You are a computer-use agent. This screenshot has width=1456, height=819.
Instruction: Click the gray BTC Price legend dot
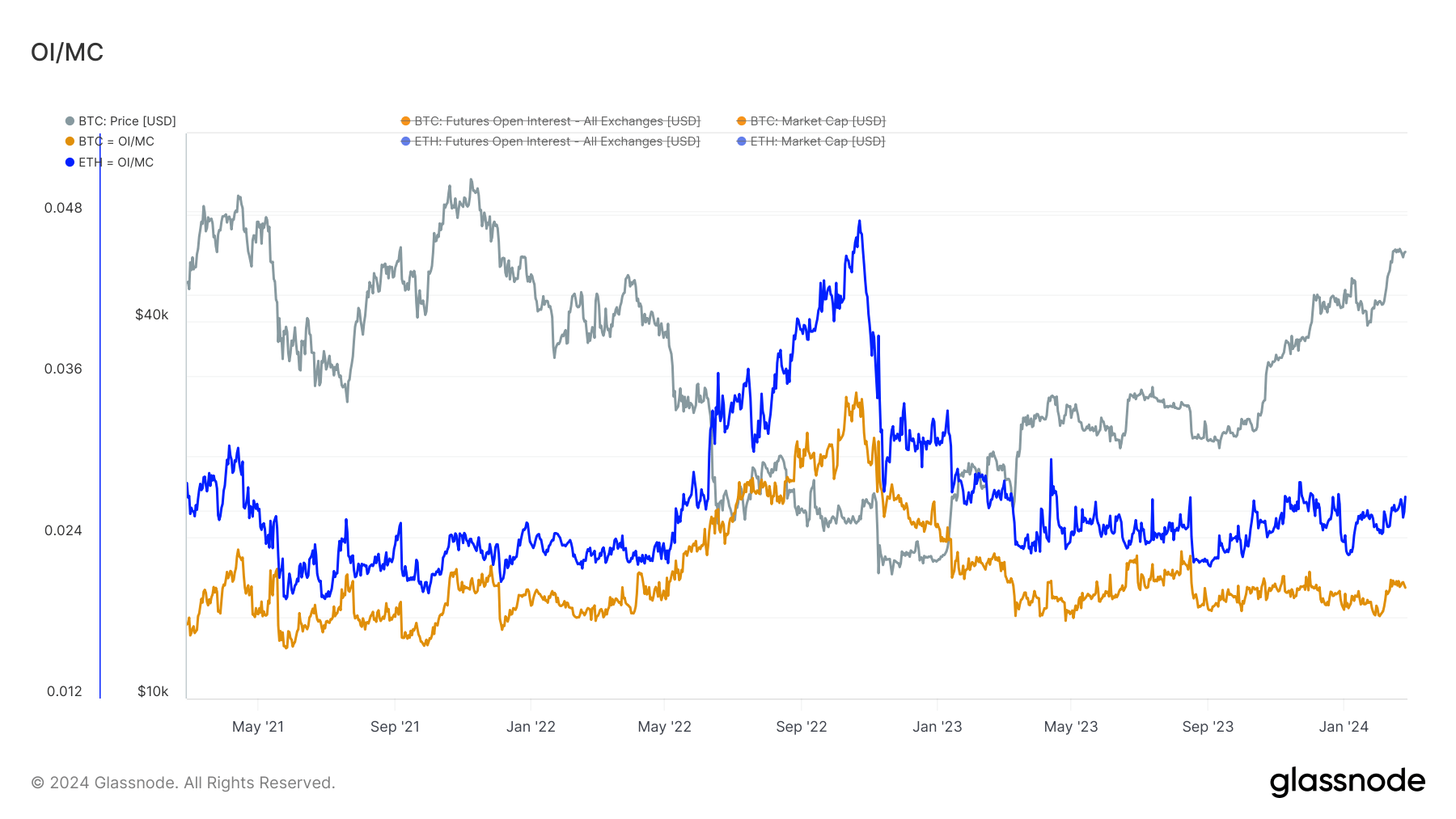point(70,121)
